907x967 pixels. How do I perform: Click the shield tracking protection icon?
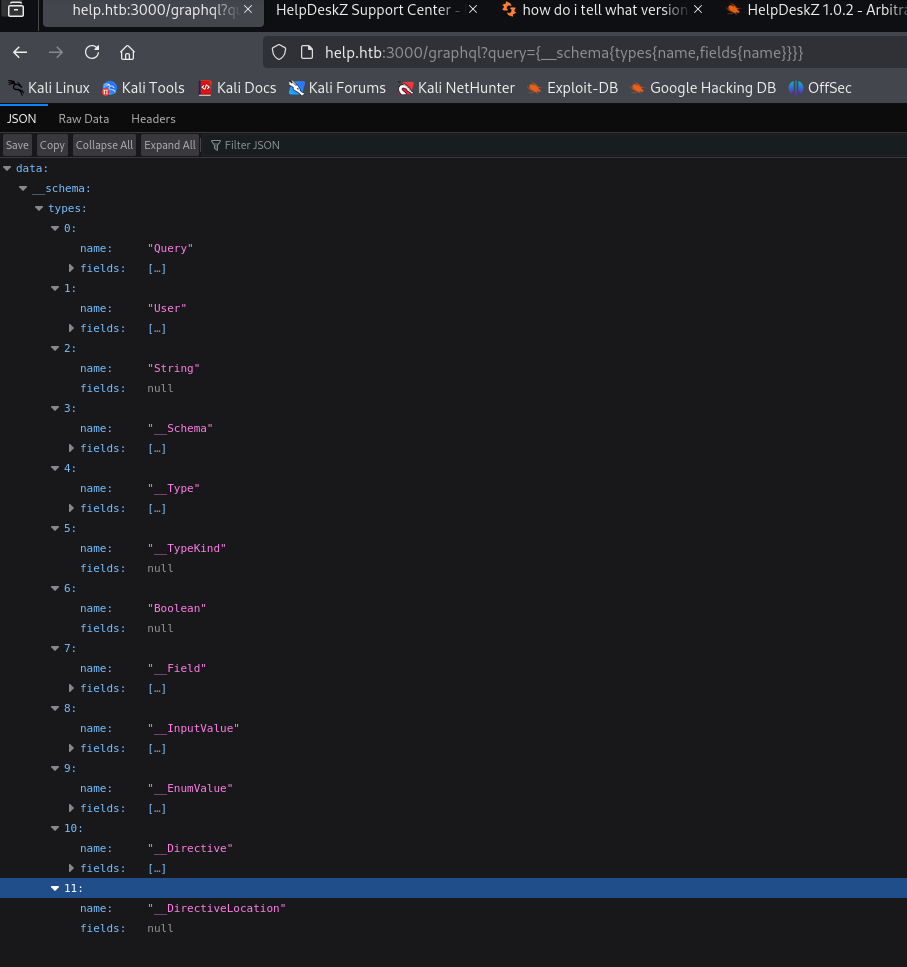click(280, 52)
